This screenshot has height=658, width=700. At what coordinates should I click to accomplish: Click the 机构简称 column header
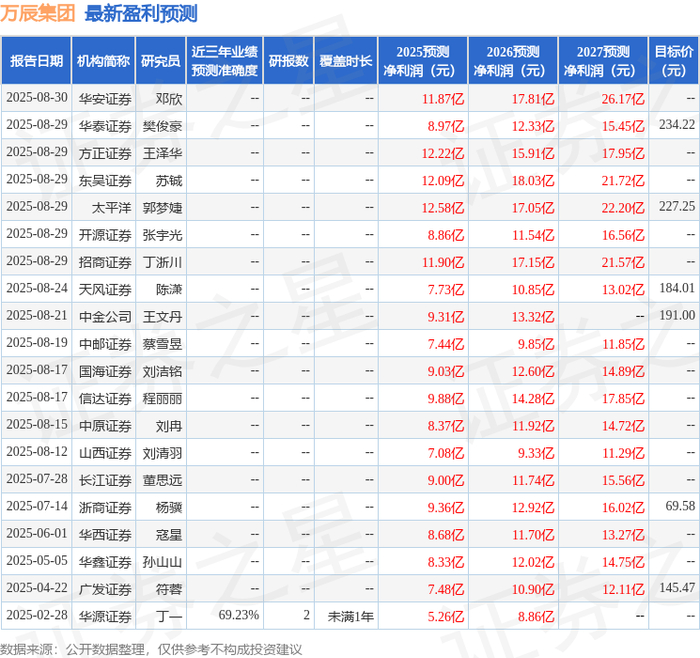coord(103,61)
